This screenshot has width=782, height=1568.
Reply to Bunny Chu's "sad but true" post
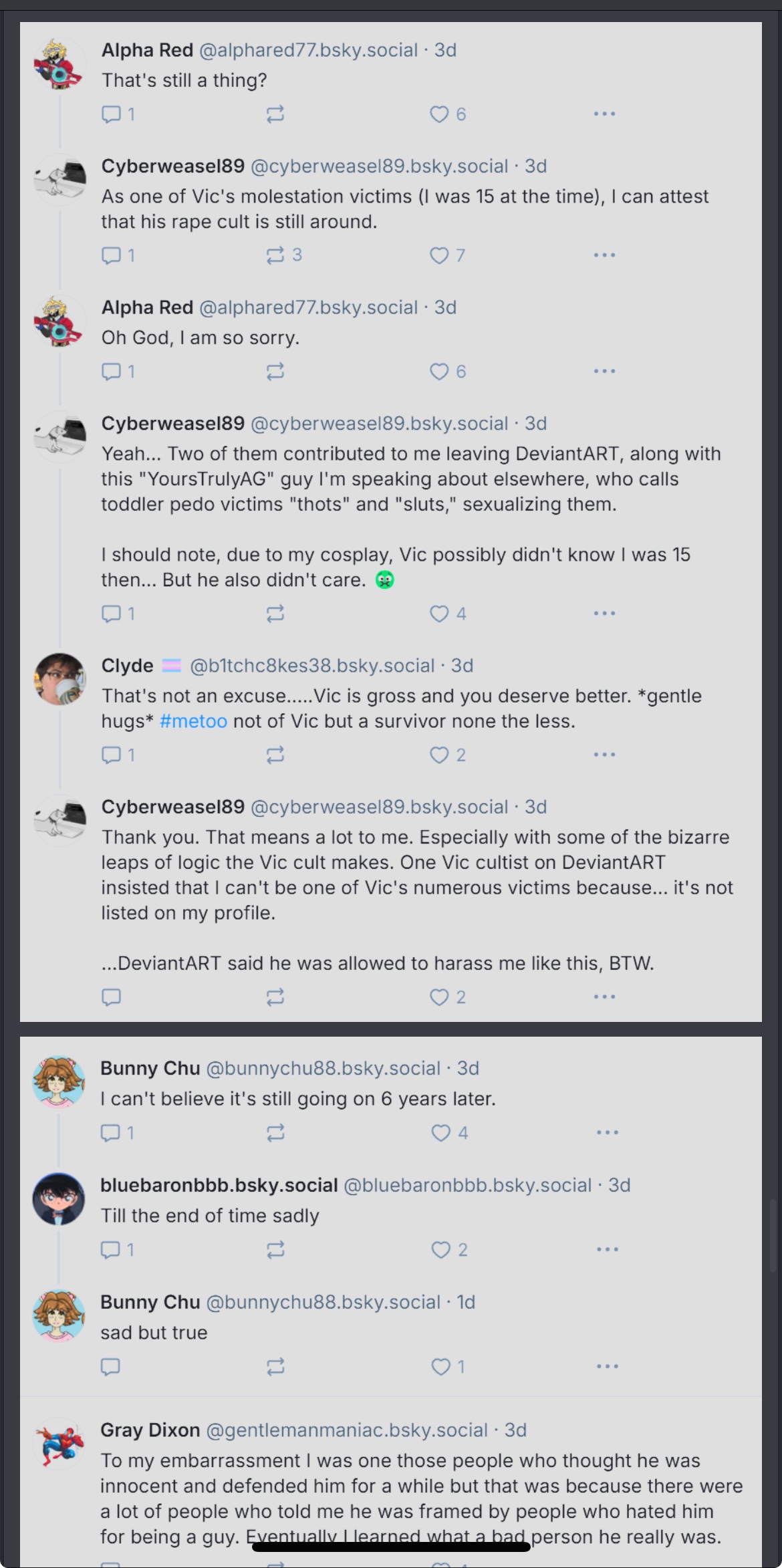pyautogui.click(x=110, y=1367)
